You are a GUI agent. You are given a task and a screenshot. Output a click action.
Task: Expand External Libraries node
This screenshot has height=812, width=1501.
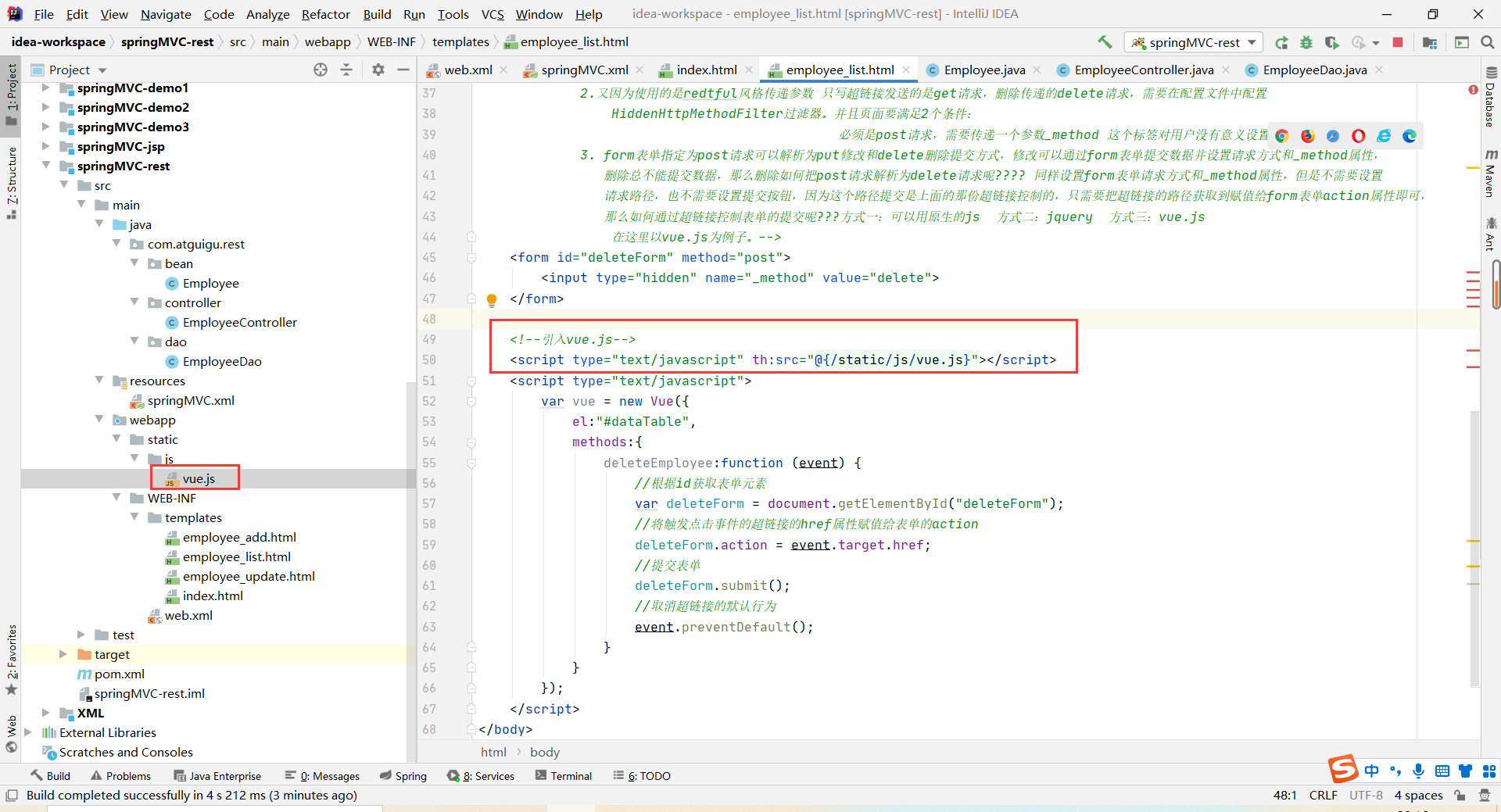[28, 732]
